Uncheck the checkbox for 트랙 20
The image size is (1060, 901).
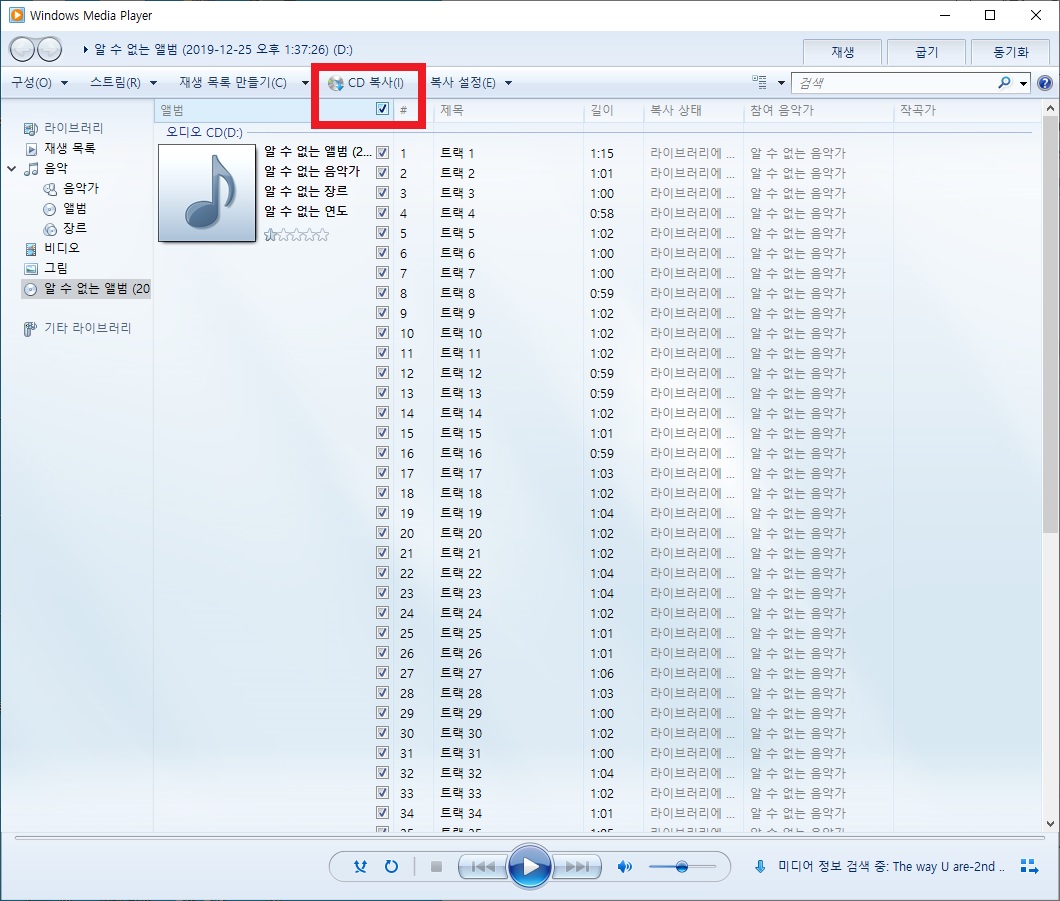click(x=383, y=533)
